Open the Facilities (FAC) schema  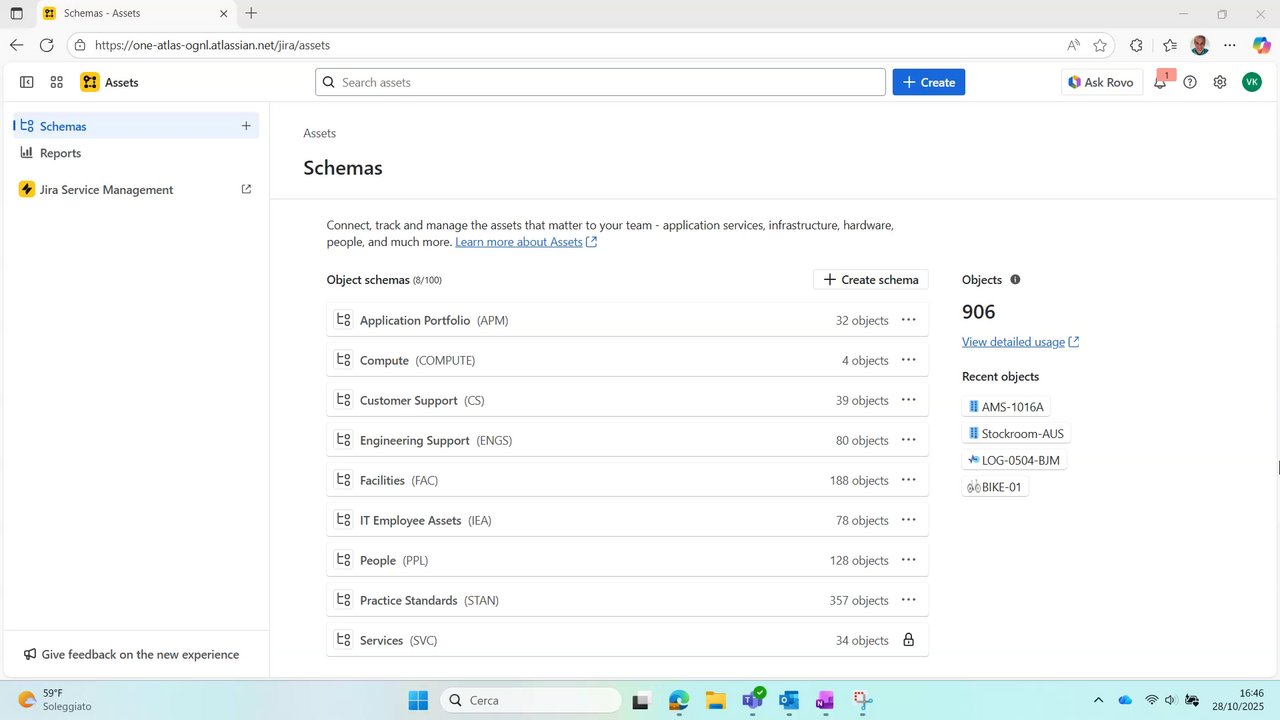click(x=627, y=480)
